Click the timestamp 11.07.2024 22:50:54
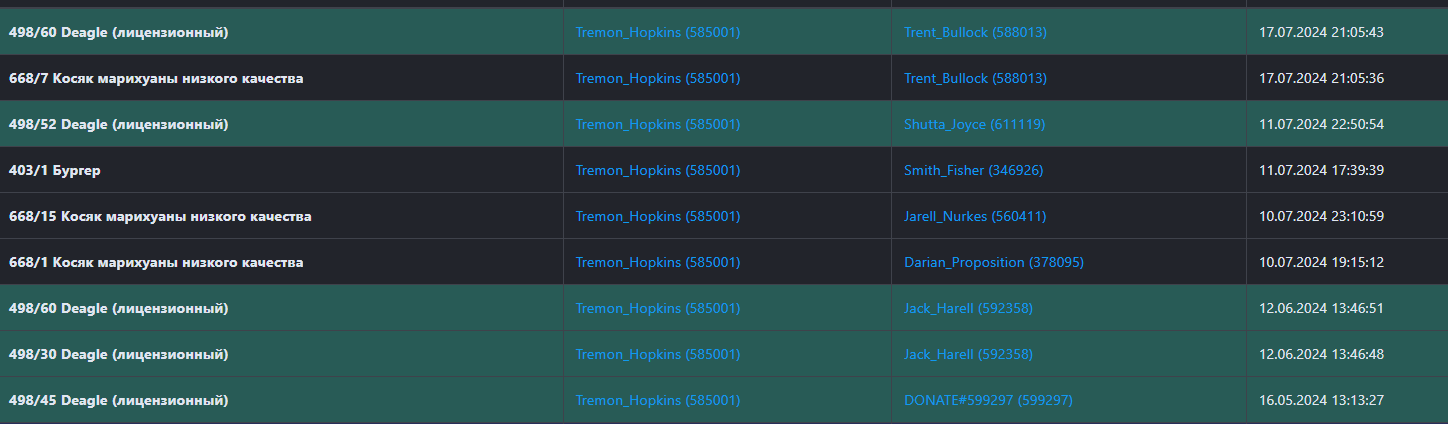The height and width of the screenshot is (424, 1448). click(1321, 124)
